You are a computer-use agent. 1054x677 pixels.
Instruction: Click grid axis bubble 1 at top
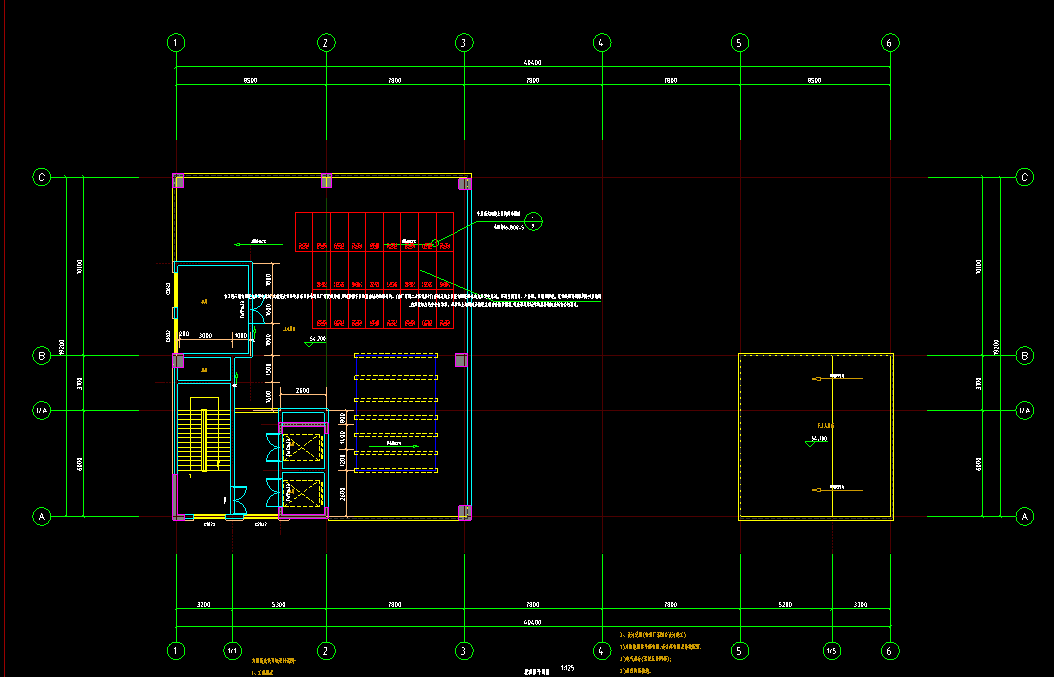(176, 42)
